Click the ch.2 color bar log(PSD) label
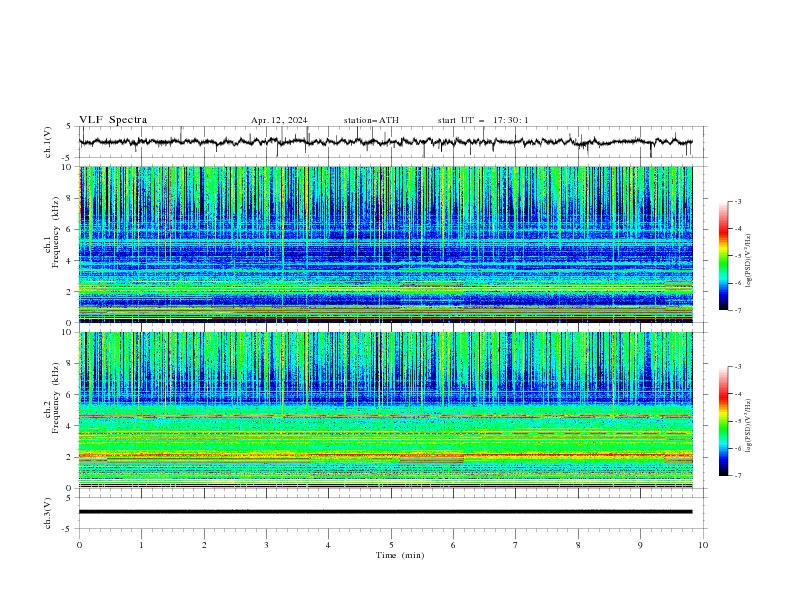 (748, 426)
